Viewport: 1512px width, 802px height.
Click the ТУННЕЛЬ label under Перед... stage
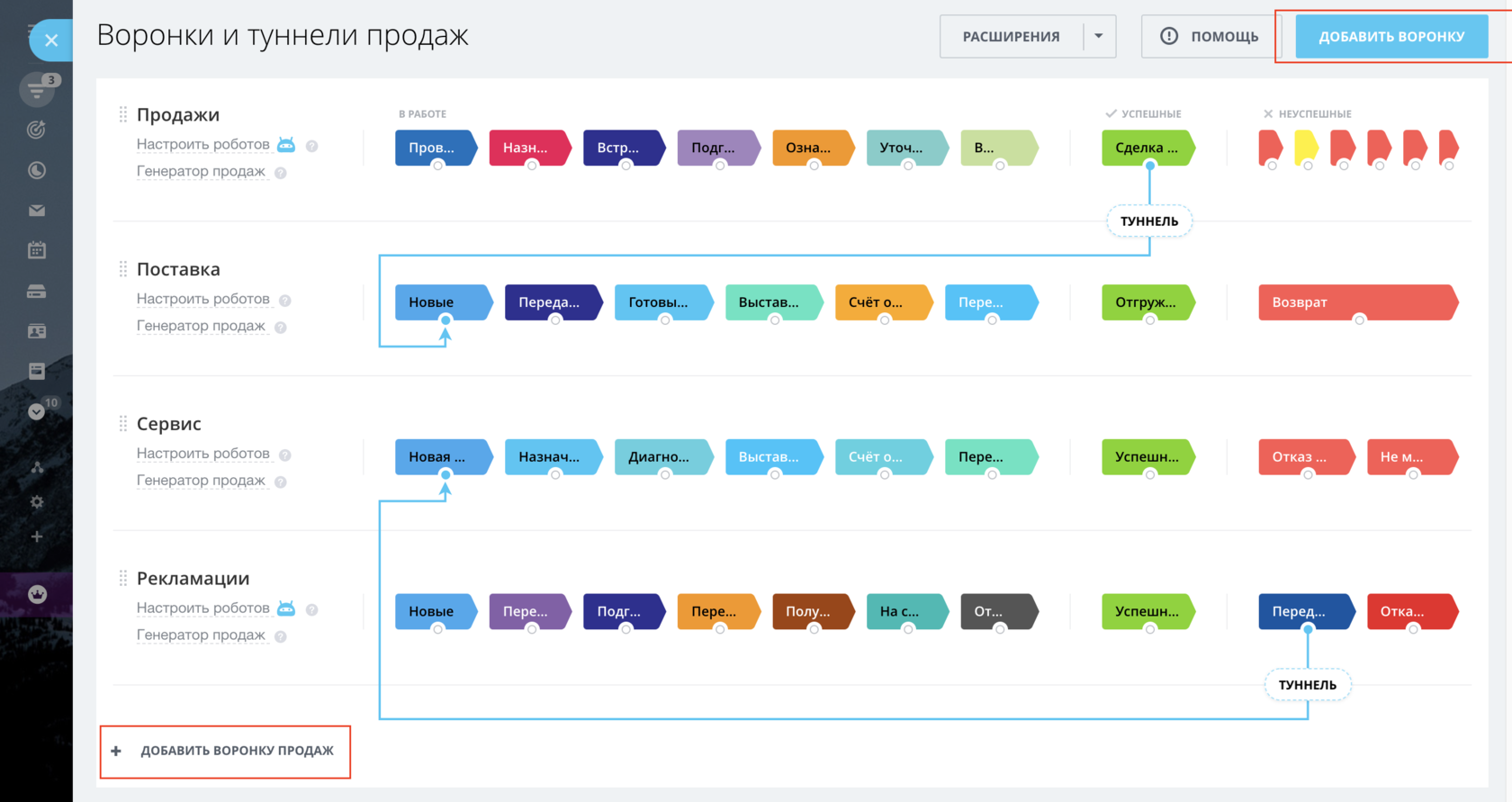[1308, 685]
